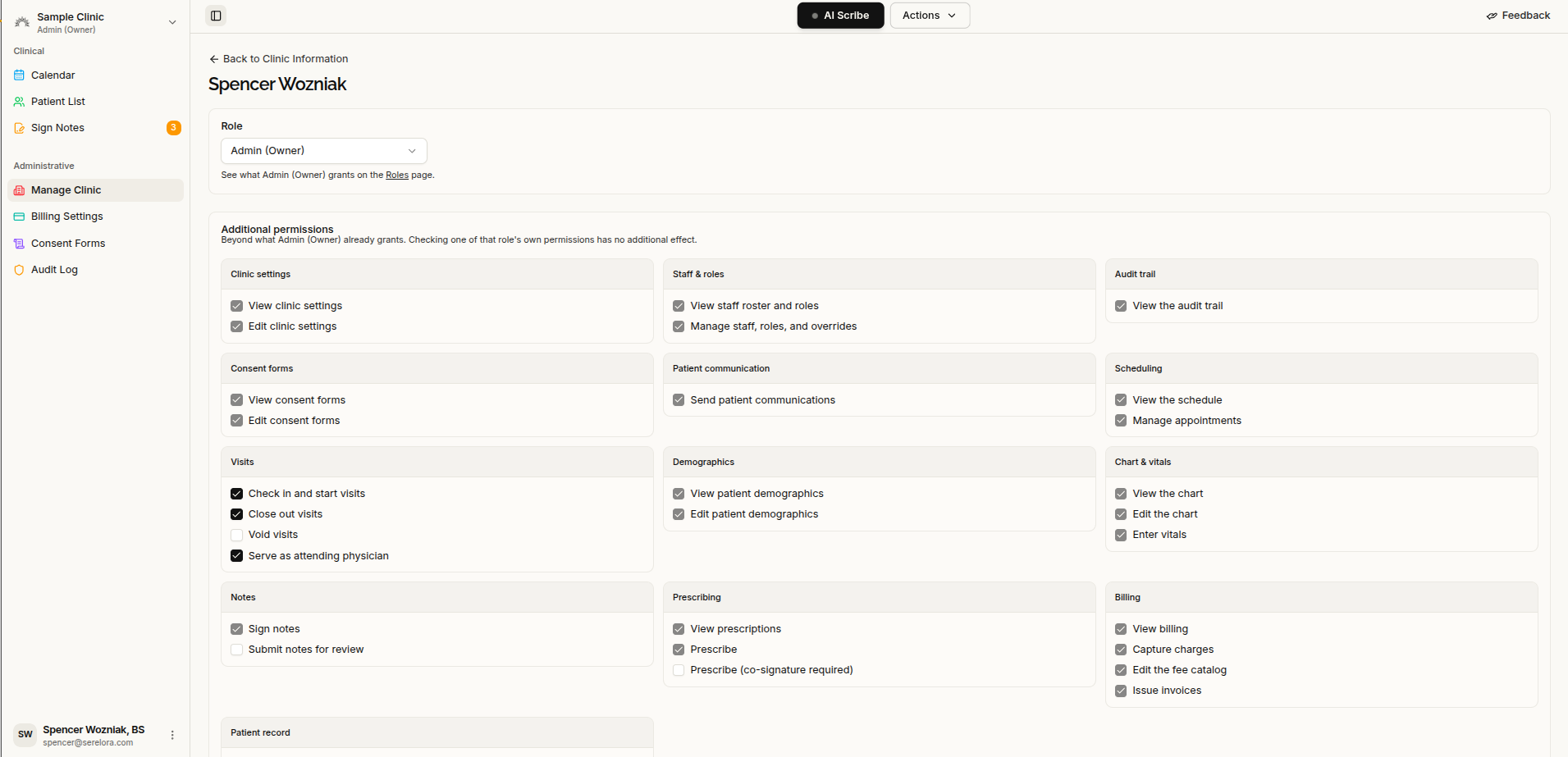This screenshot has width=1568, height=757.
Task: Open the Roles page link
Action: pyautogui.click(x=397, y=176)
